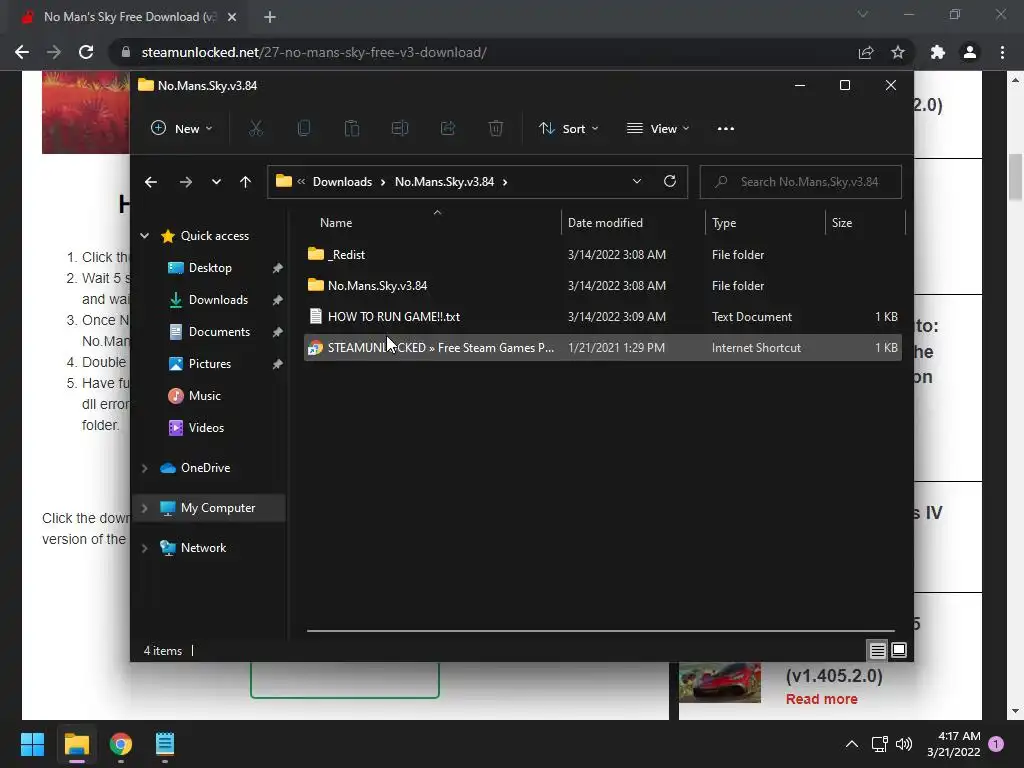Click the Rename icon in Explorer toolbar

tap(400, 129)
